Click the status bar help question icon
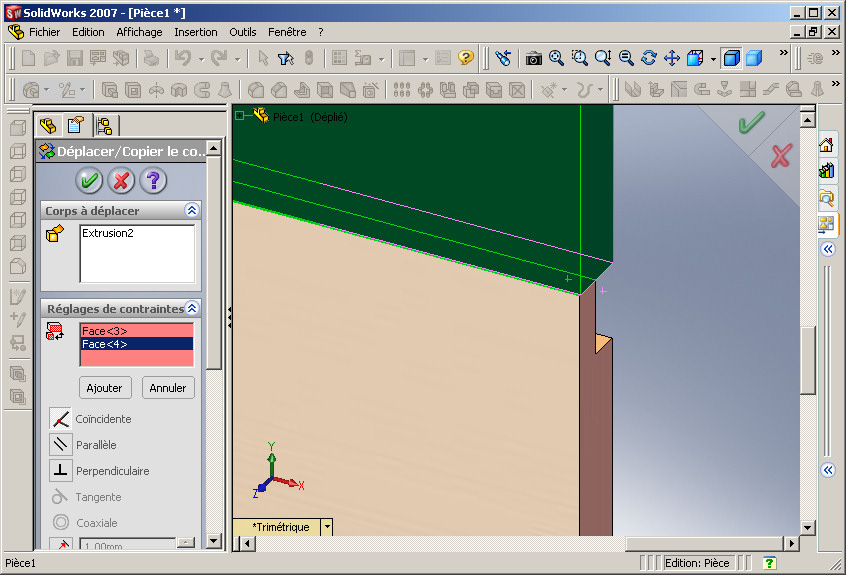The width and height of the screenshot is (846, 575). (x=769, y=563)
